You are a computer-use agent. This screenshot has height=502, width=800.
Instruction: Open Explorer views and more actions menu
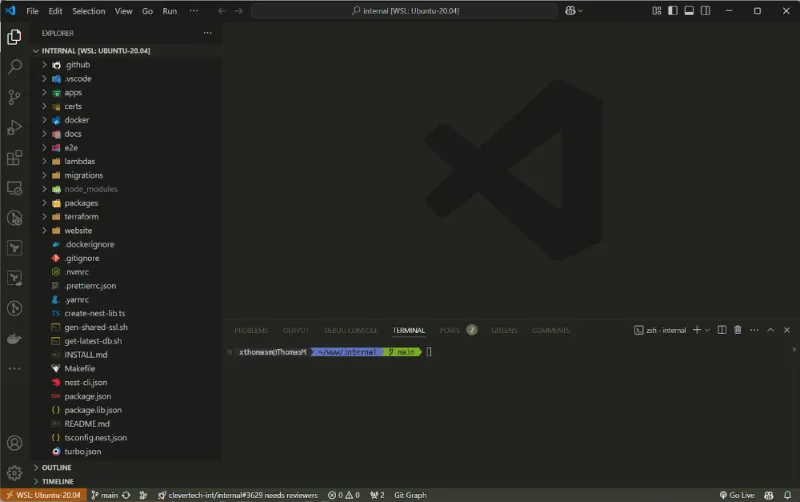pyautogui.click(x=207, y=33)
